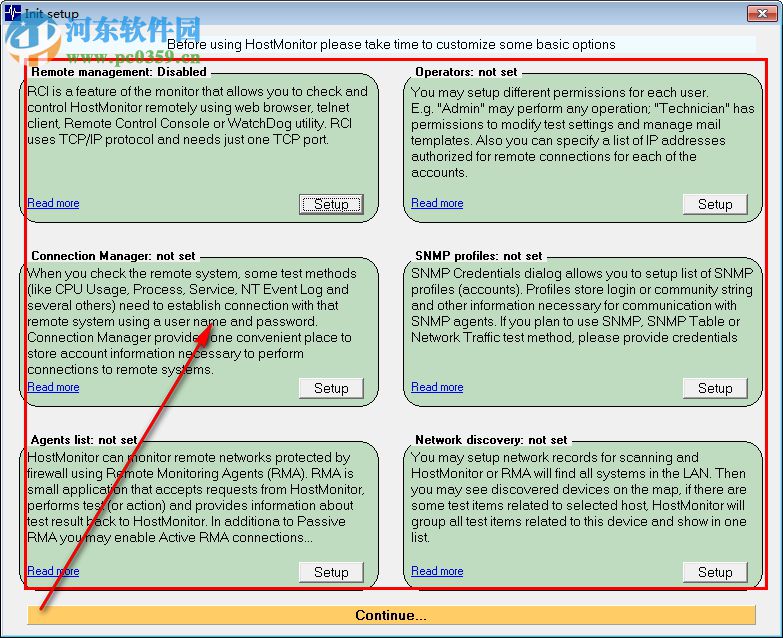Click the network records scanning description text
This screenshot has height=638, width=783.
(579, 497)
